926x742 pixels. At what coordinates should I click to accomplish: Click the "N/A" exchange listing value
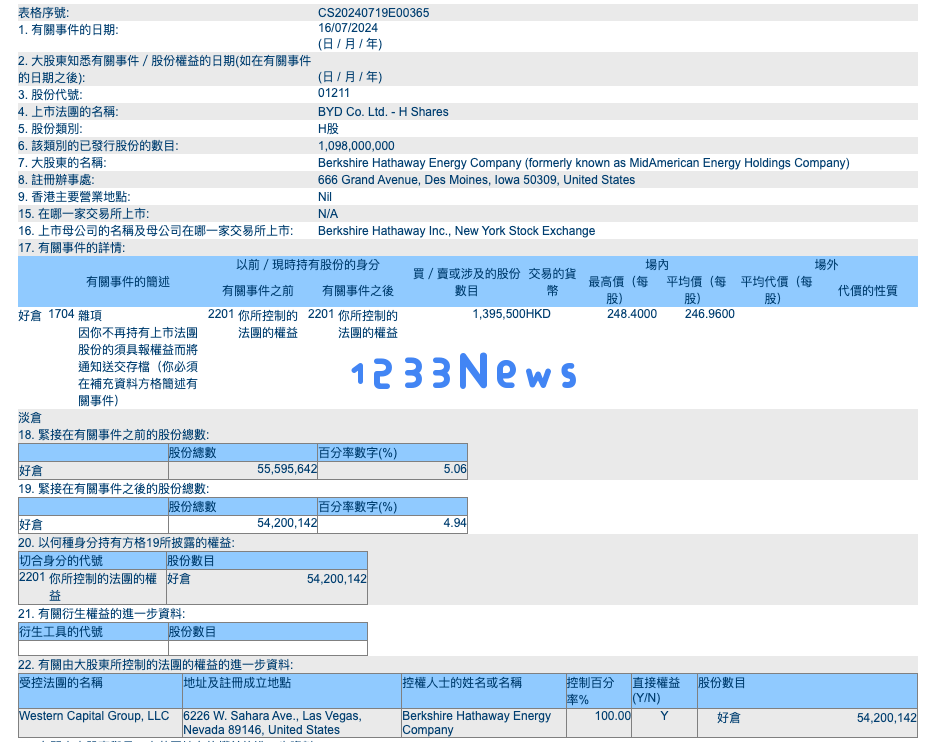tap(328, 214)
